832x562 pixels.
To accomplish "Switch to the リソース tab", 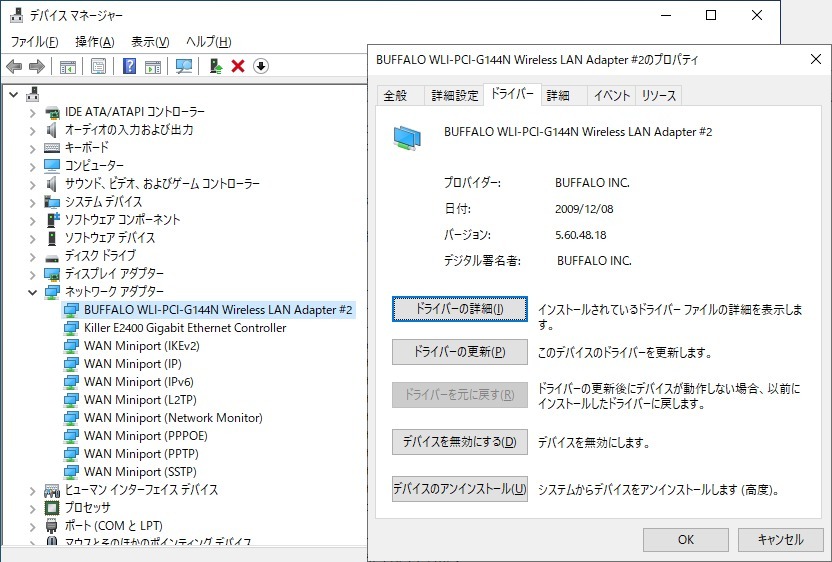I will point(658,96).
